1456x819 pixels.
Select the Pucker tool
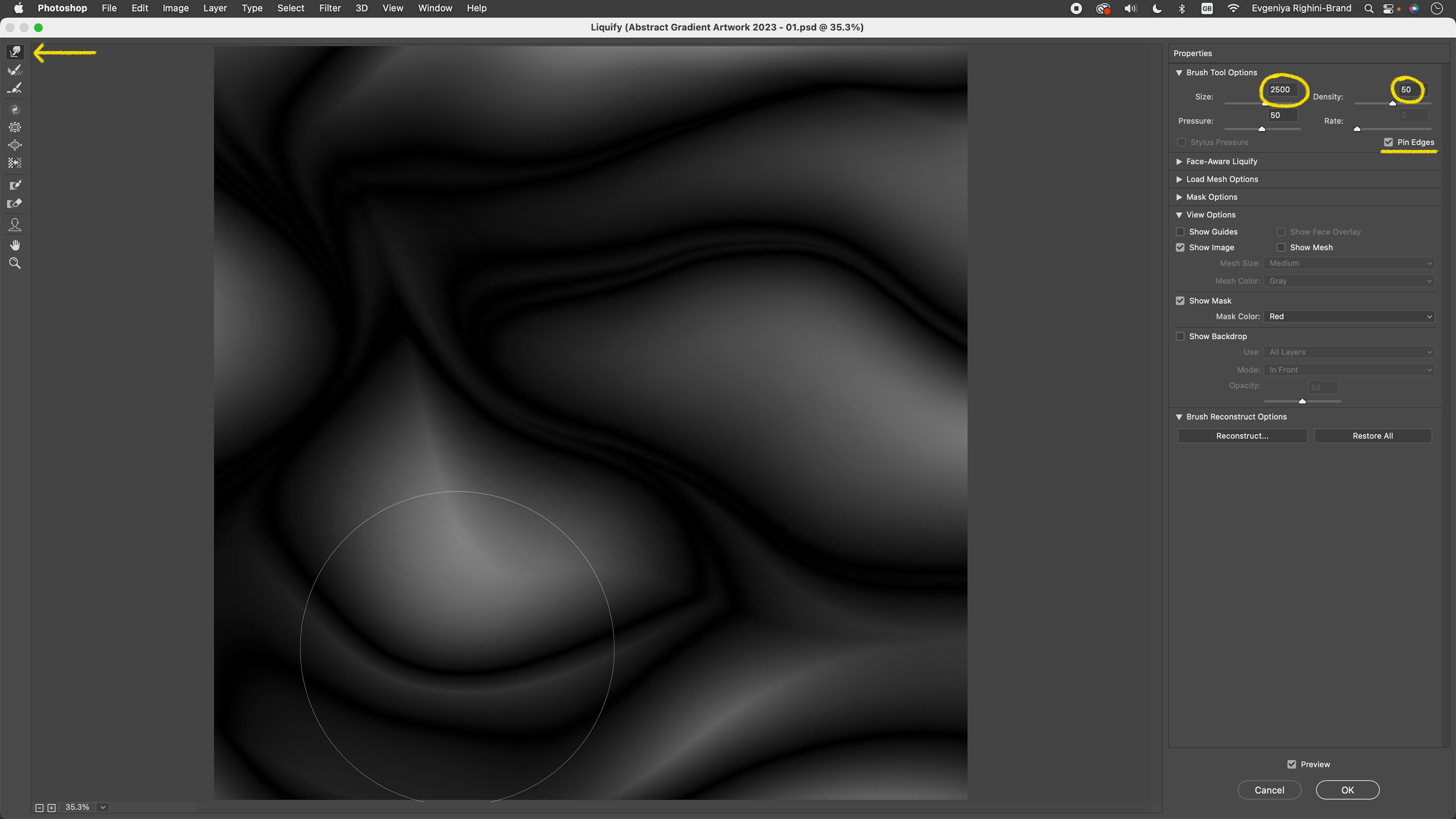tap(15, 127)
